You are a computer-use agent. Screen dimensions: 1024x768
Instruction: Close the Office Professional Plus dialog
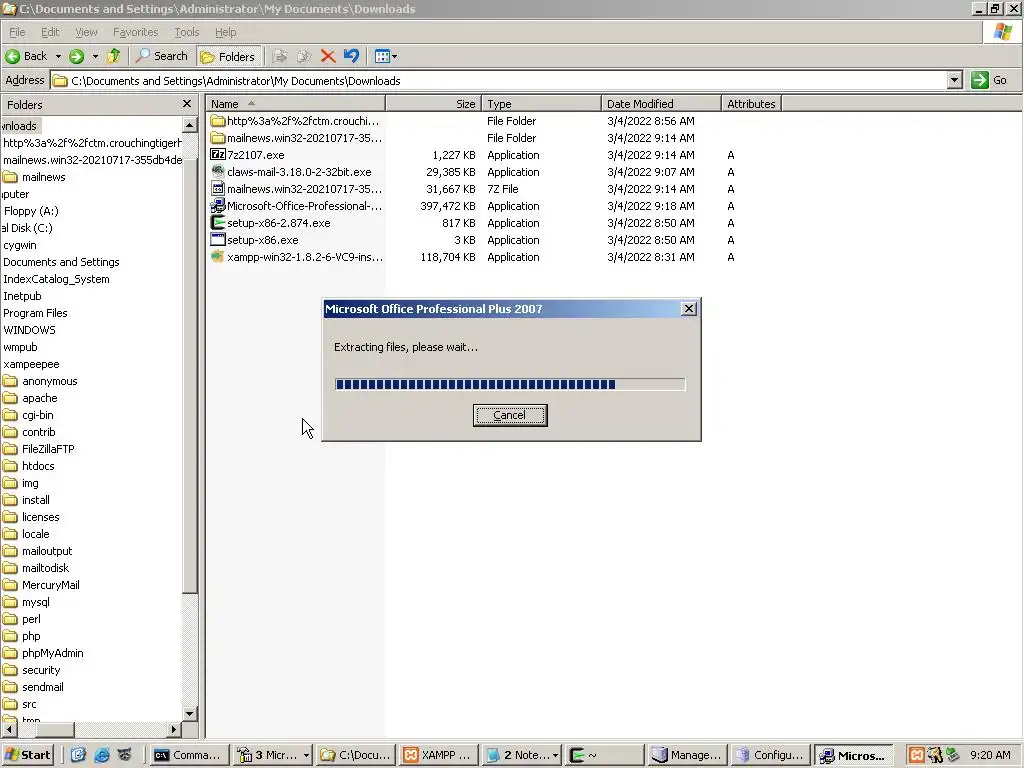(688, 309)
